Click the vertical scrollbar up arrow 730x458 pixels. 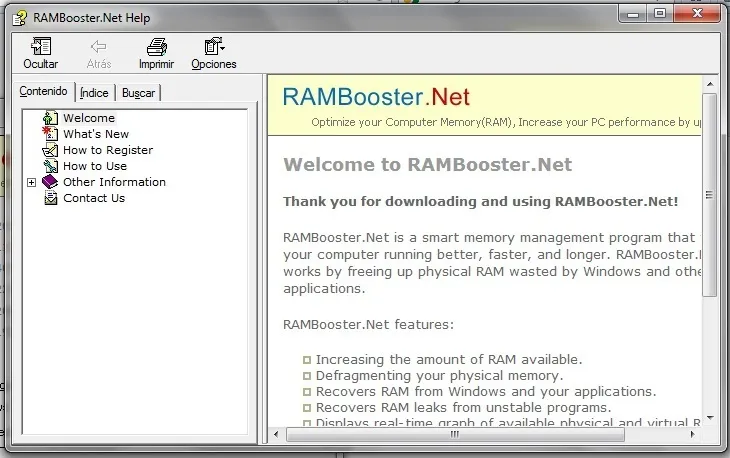710,84
